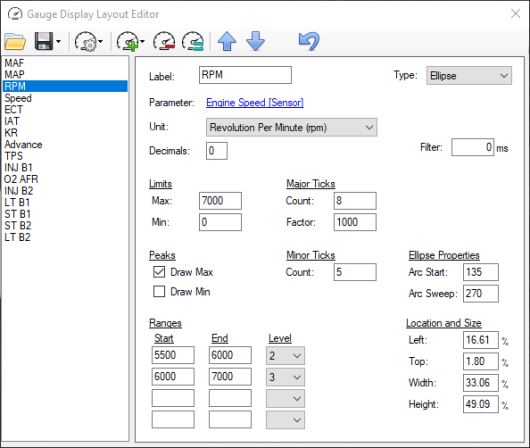
Task: Select the Advance gauge in the list
Action: click(x=23, y=144)
